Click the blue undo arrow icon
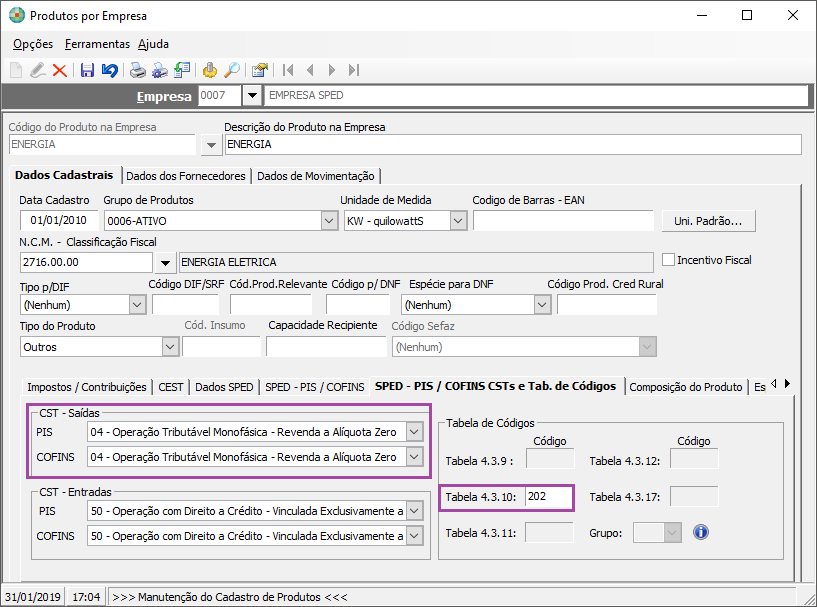817x607 pixels. pyautogui.click(x=109, y=70)
